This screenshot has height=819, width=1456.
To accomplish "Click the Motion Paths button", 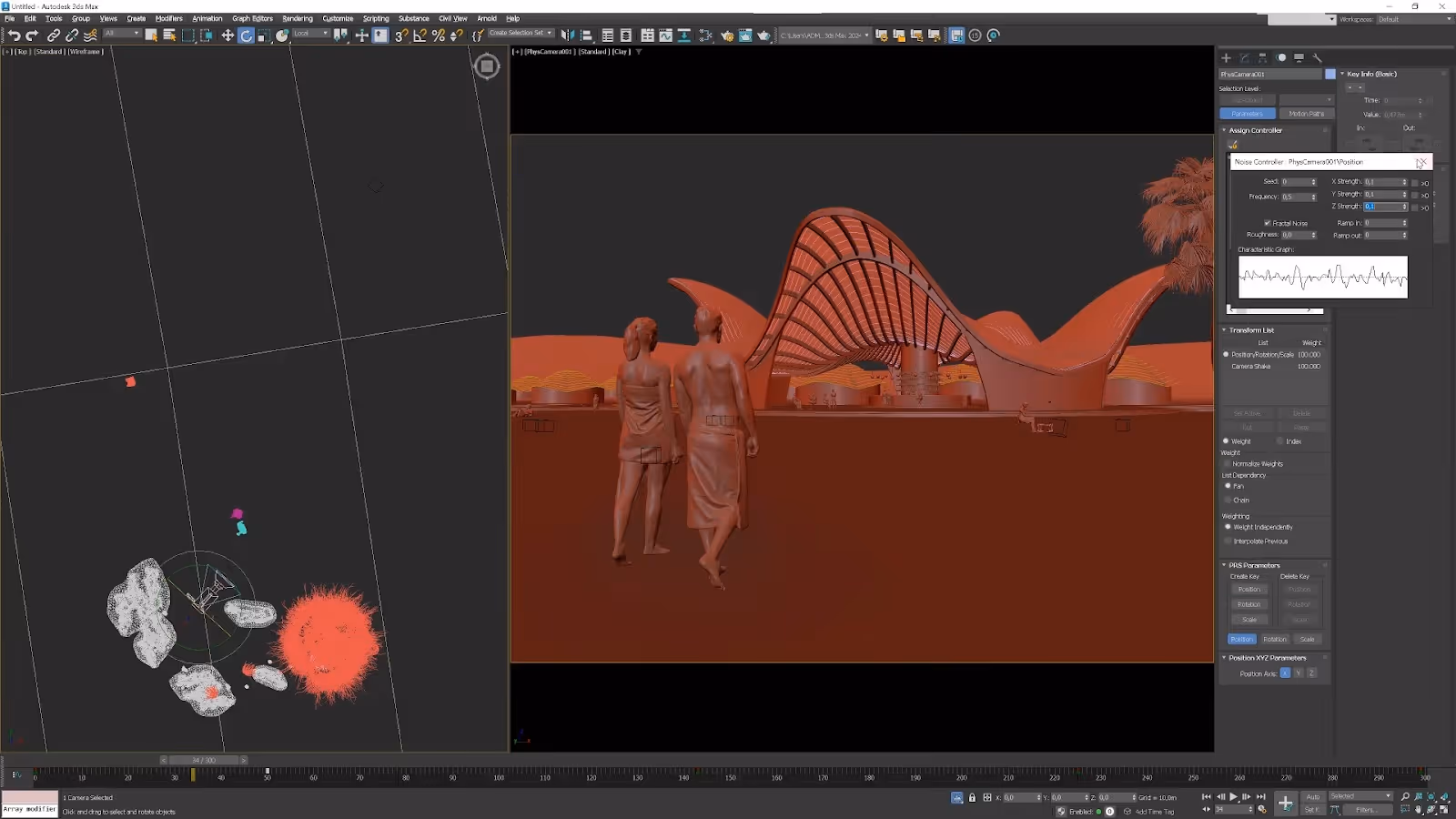I will pyautogui.click(x=1306, y=114).
